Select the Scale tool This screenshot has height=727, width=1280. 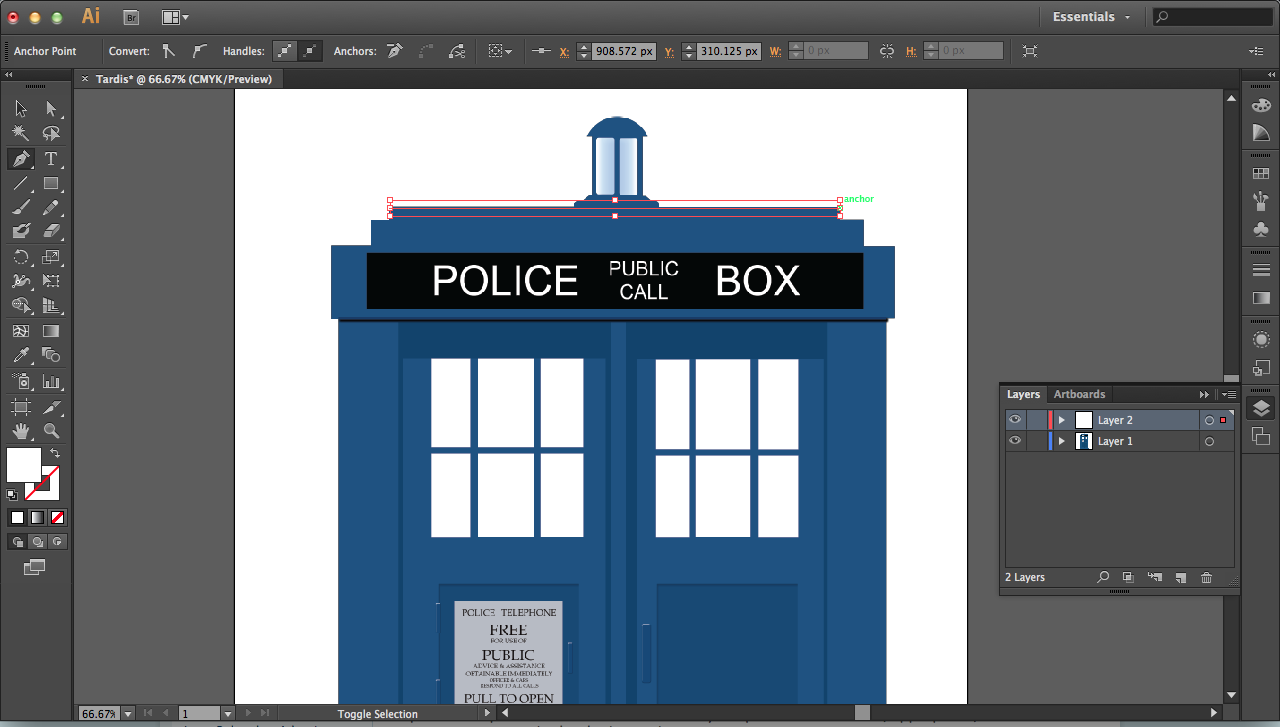click(51, 257)
